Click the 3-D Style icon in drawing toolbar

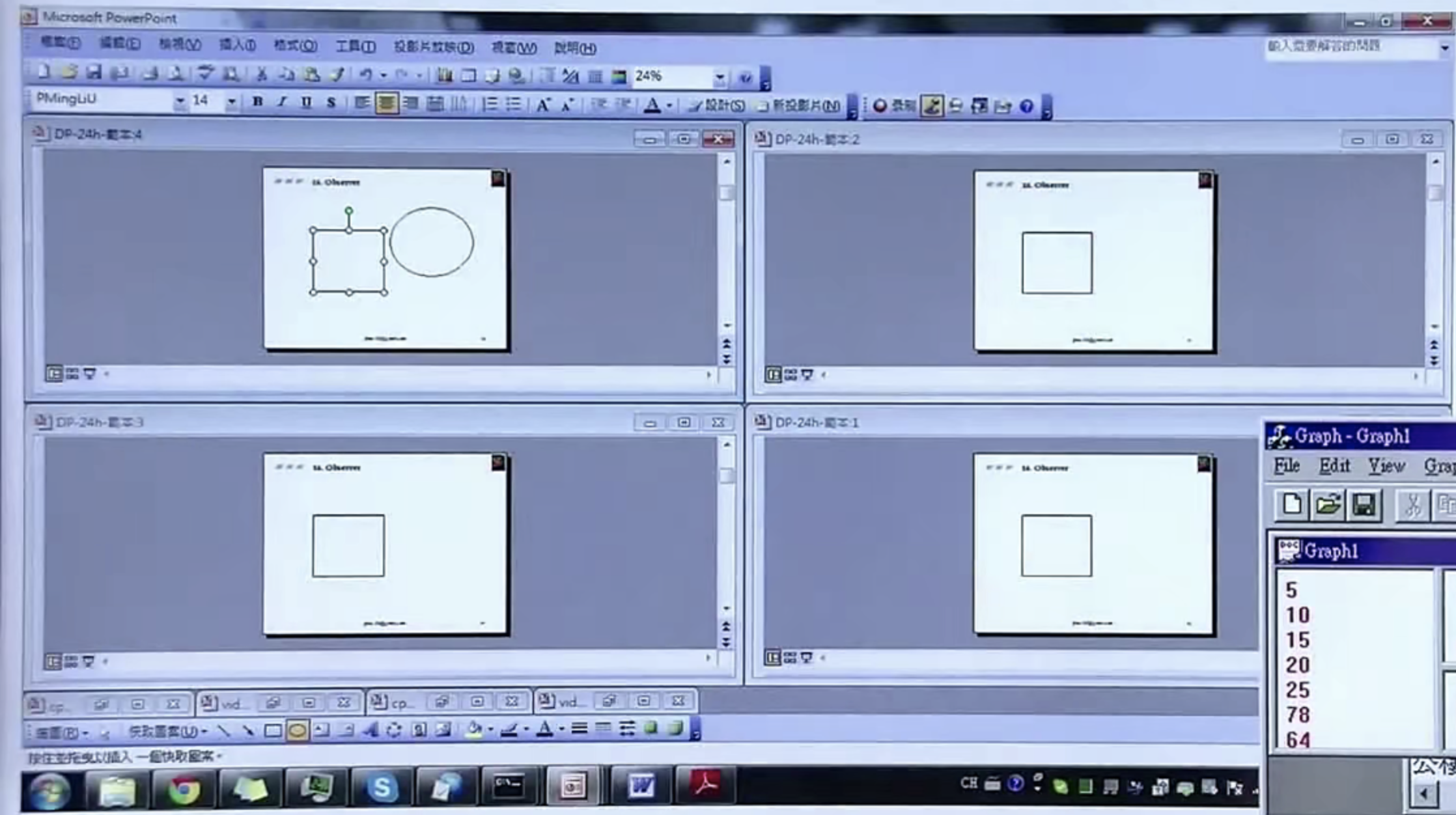coord(676,728)
